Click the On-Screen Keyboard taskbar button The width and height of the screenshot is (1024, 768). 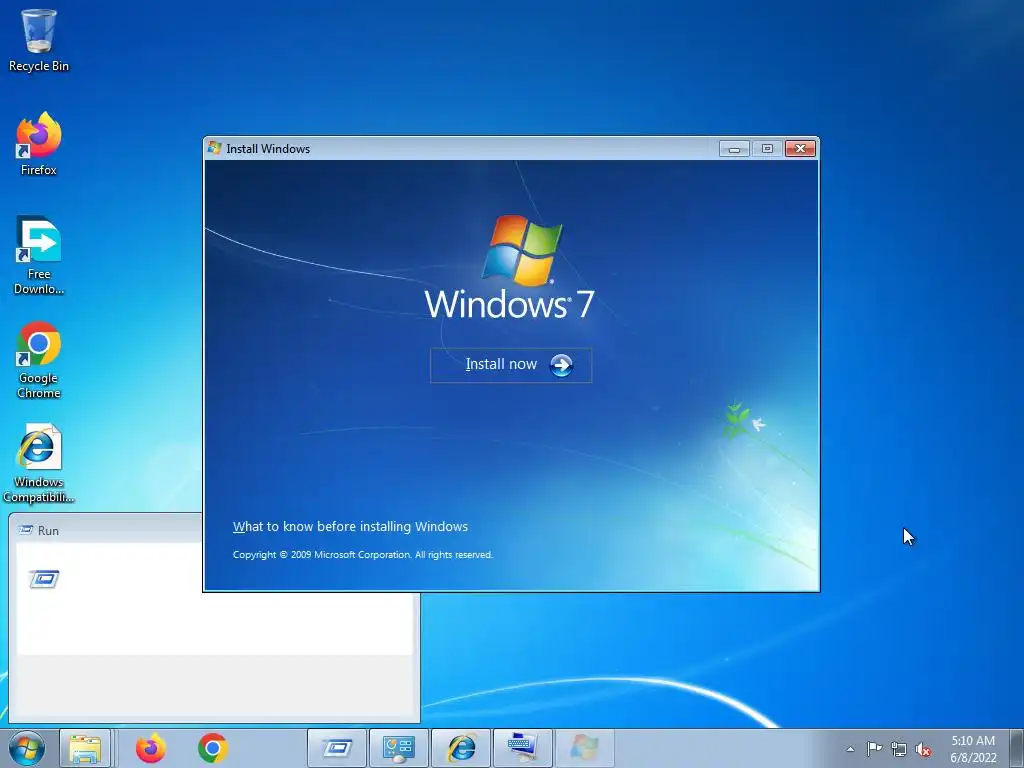point(522,748)
